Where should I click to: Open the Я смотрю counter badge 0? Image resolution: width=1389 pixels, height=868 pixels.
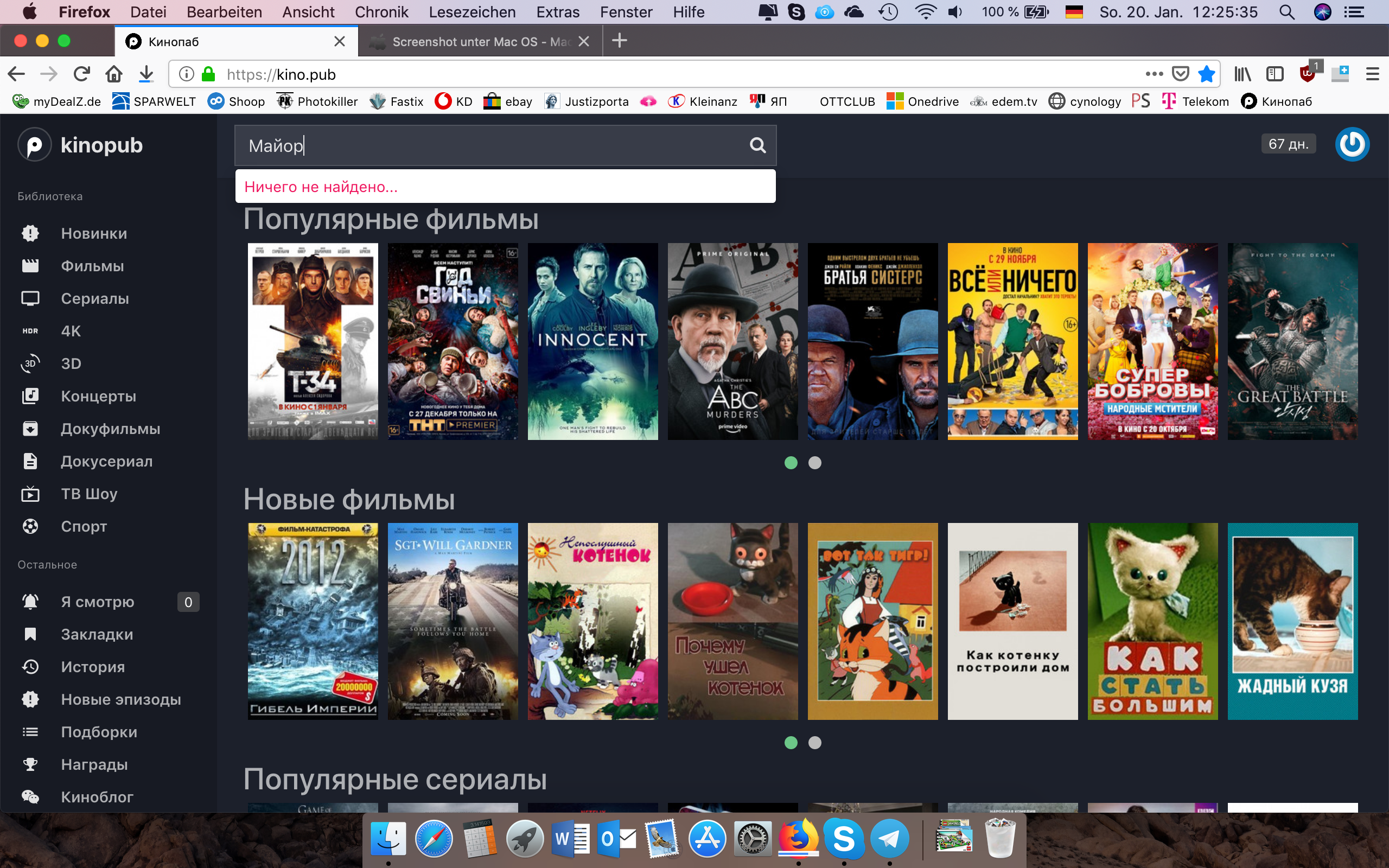coord(188,602)
